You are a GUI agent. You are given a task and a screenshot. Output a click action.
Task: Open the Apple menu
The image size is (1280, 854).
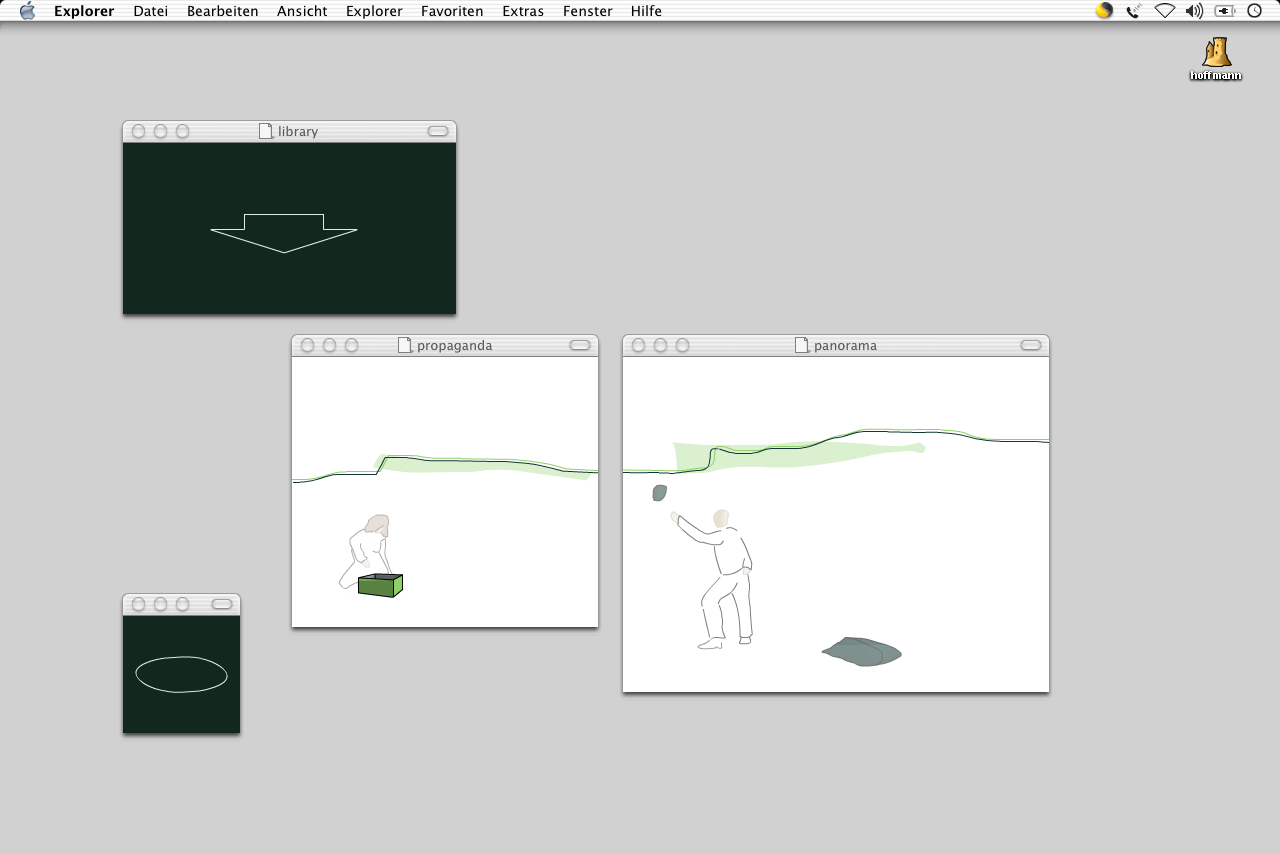(x=28, y=11)
